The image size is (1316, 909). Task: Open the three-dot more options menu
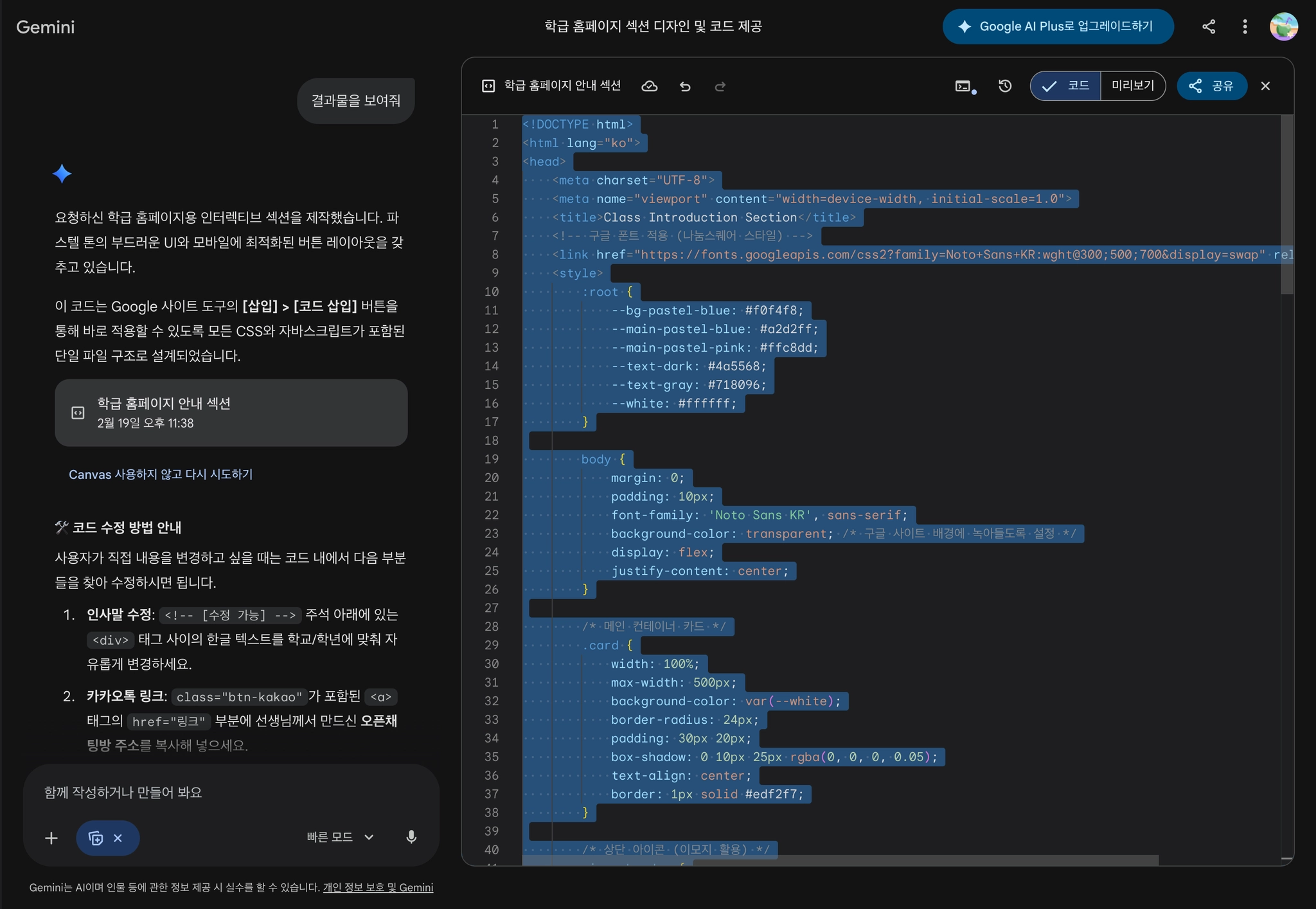pos(1245,26)
